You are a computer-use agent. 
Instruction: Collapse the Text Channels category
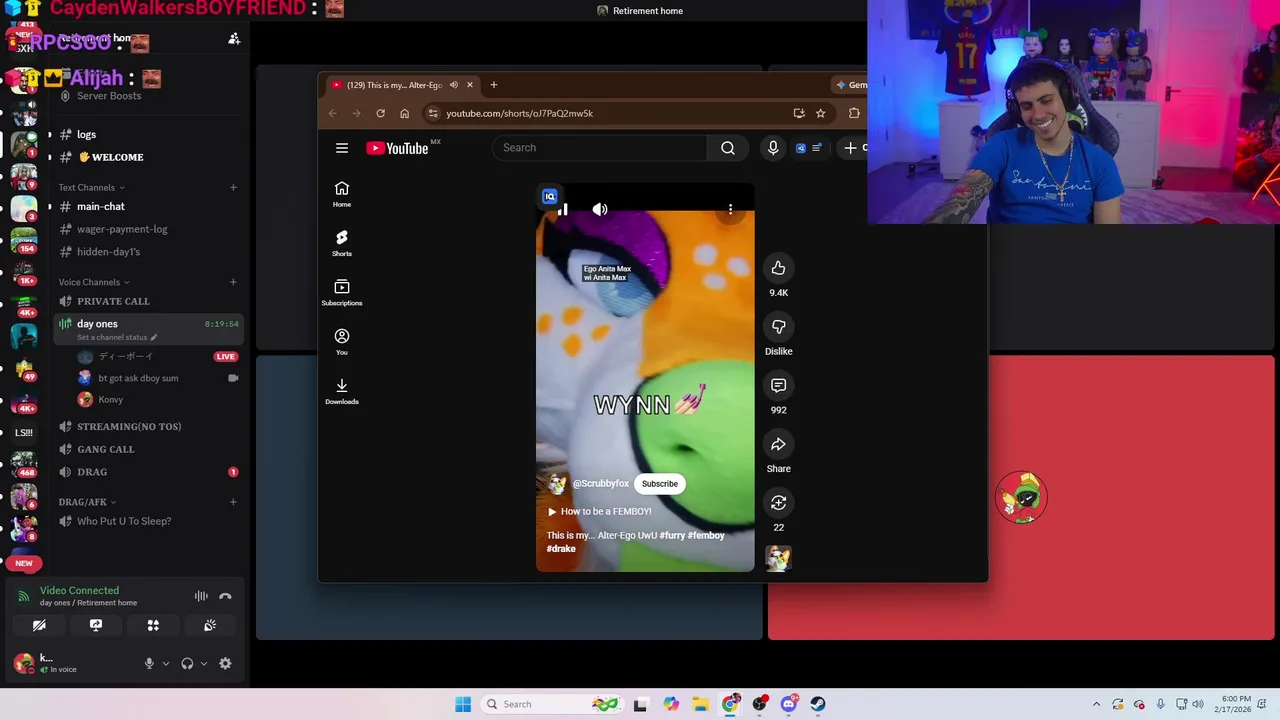point(91,187)
